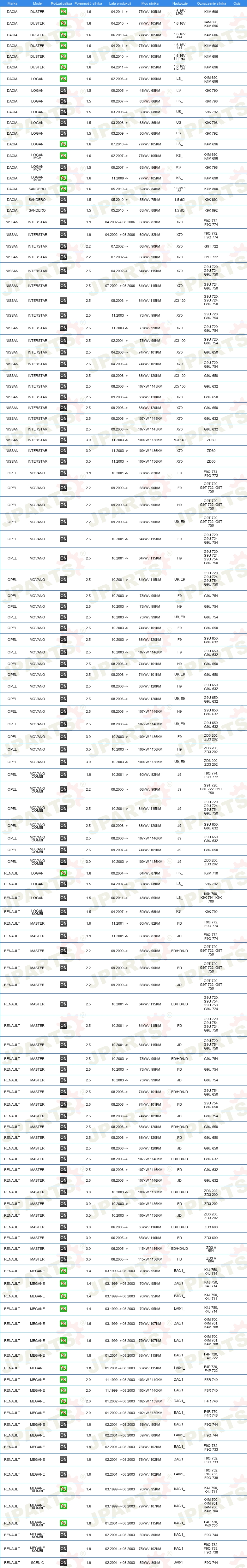The height and width of the screenshot is (1568, 247).
Task: Click ON icon in Opel Movano Combi 2.2 row
Action: click(63, 789)
